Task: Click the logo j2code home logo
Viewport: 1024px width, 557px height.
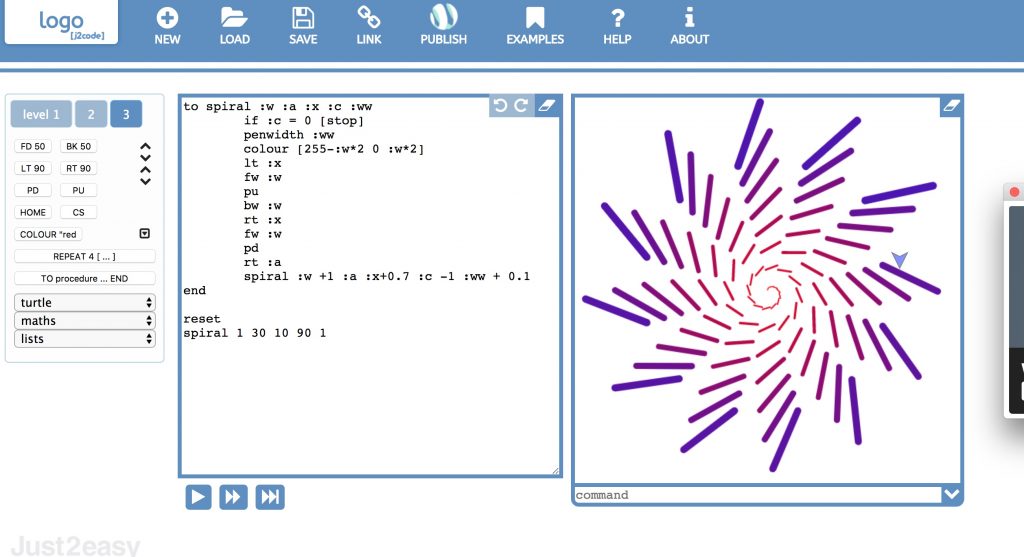Action: (x=61, y=22)
